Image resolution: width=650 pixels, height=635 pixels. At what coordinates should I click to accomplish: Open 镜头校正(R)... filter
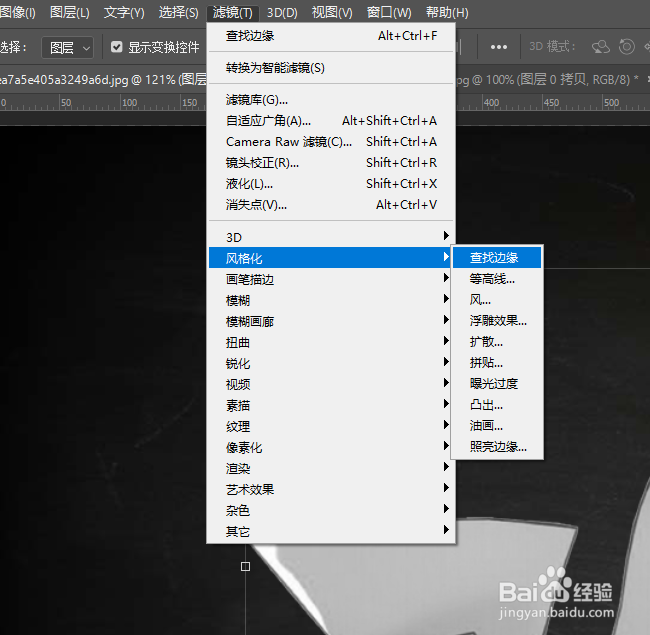coord(331,163)
